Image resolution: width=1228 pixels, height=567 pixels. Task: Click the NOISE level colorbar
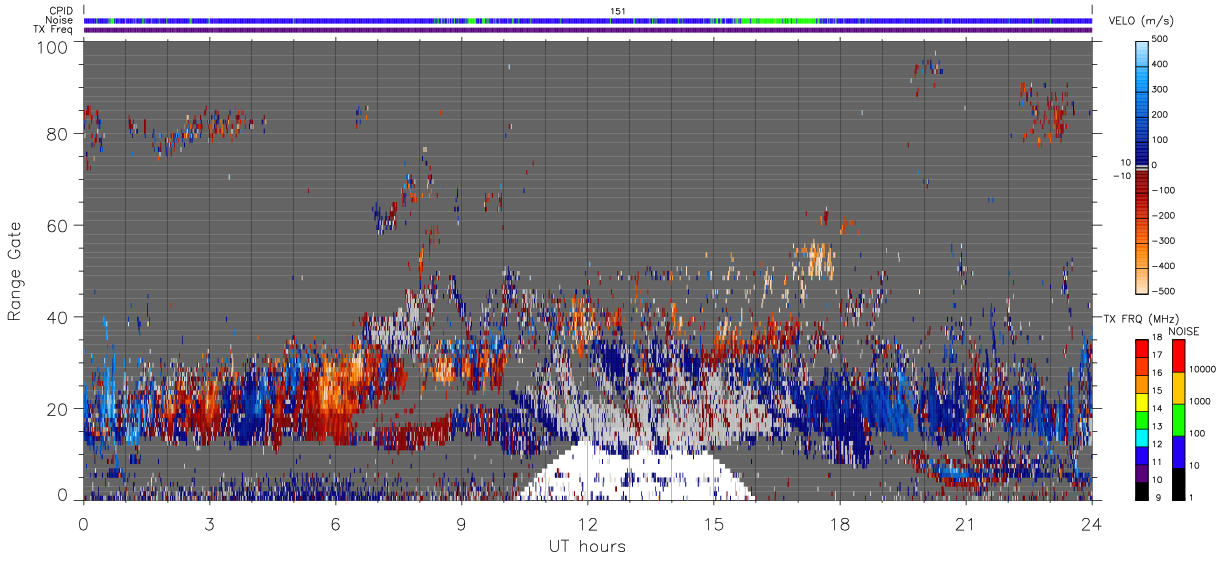1179,419
